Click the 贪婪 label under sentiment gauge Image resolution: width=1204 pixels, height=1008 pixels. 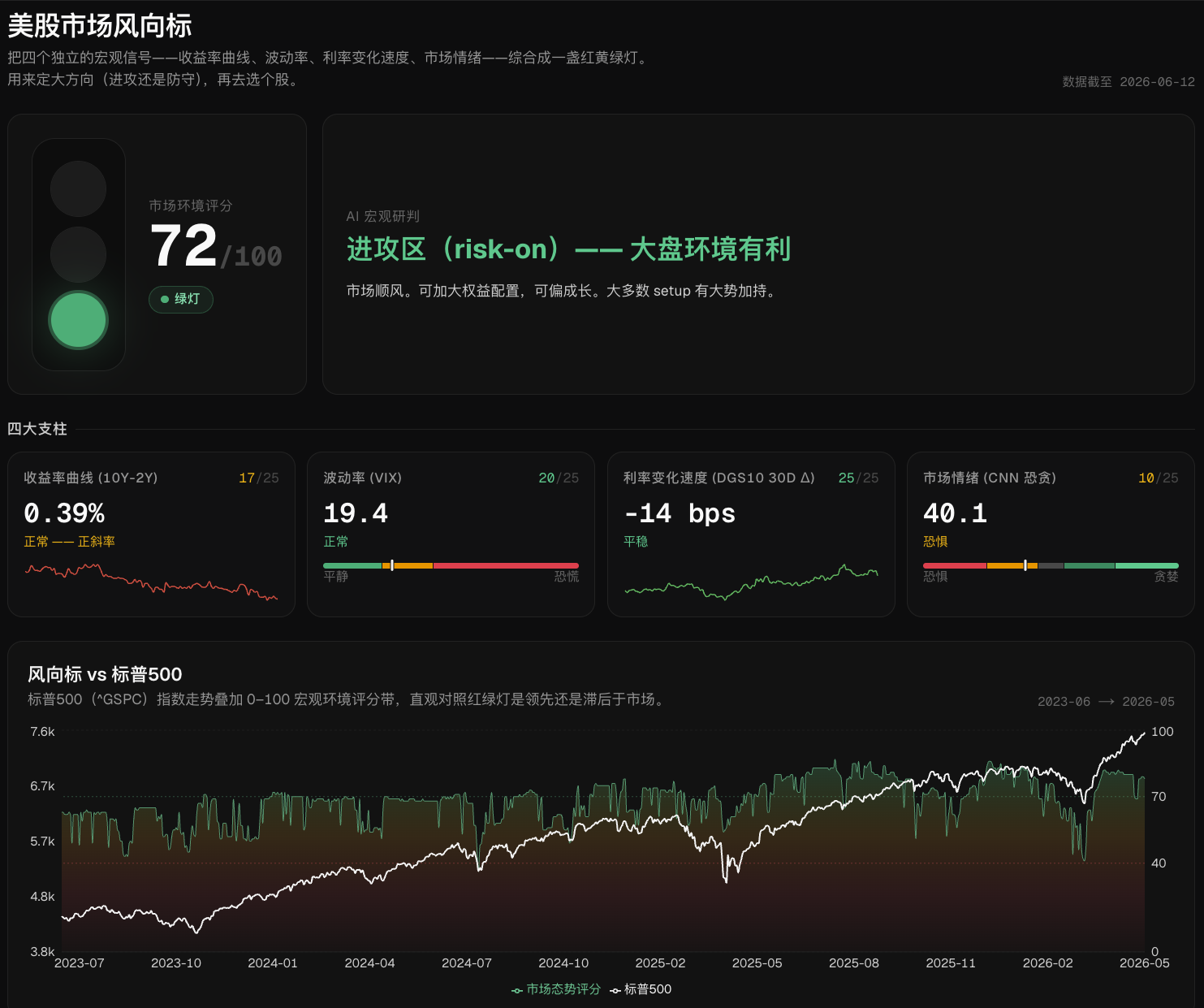tap(1167, 576)
